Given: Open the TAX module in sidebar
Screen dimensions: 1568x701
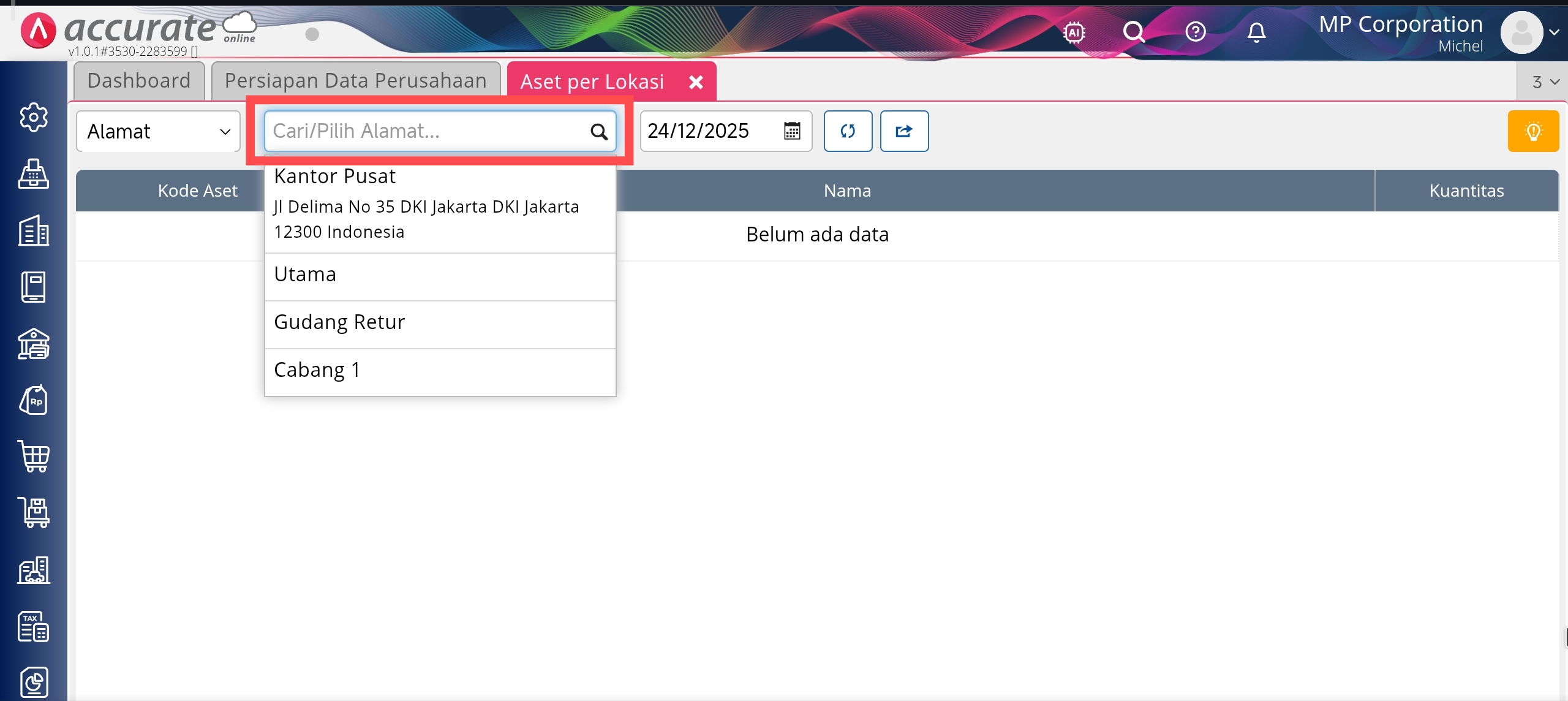Looking at the screenshot, I should [34, 626].
